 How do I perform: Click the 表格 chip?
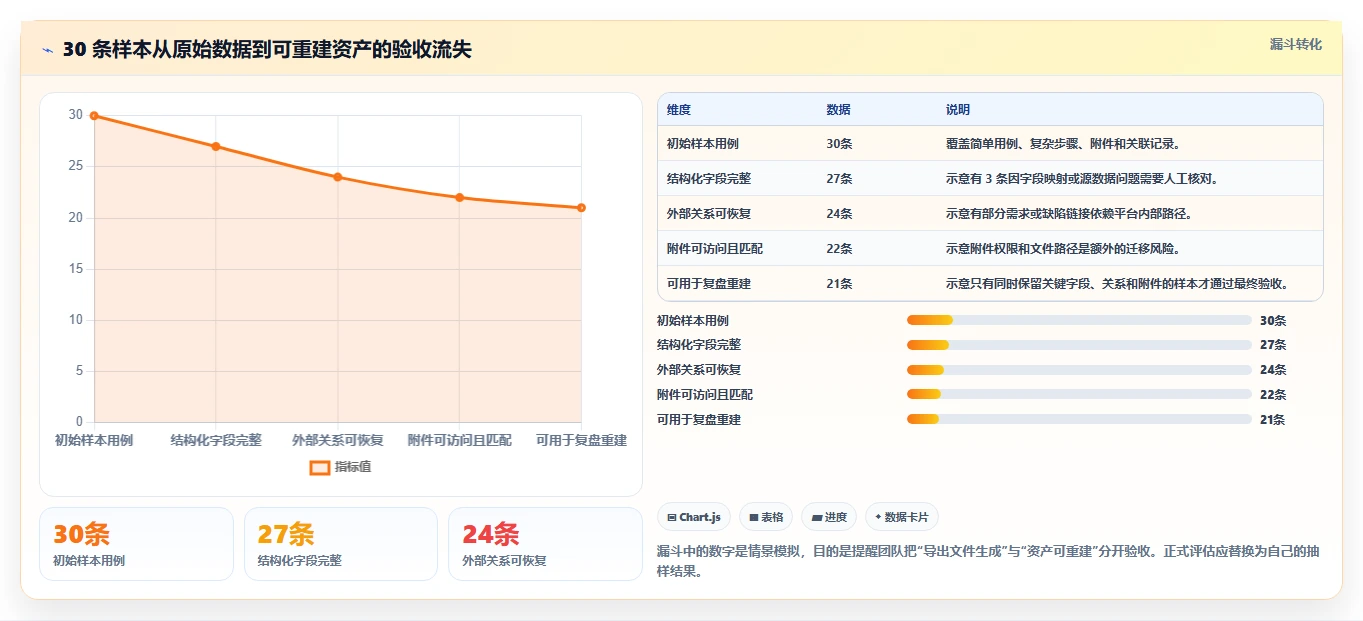click(x=766, y=517)
